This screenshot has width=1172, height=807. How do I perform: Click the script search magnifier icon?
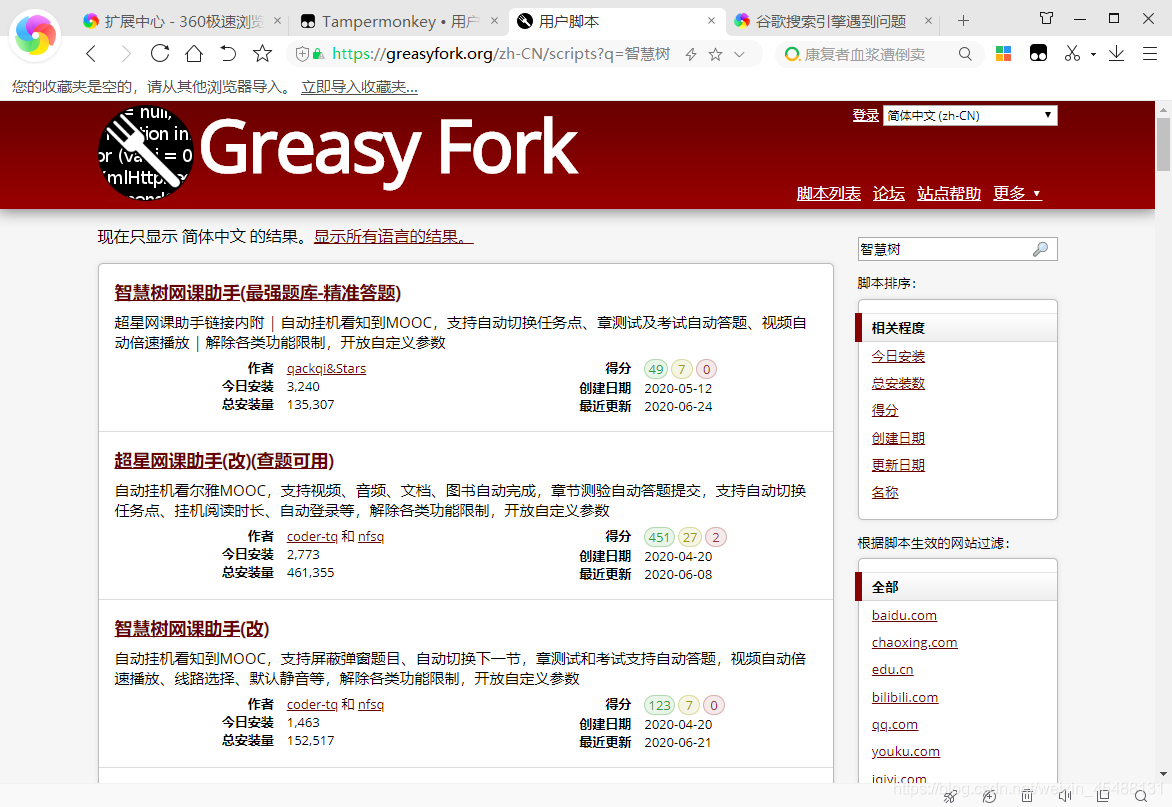(x=1040, y=250)
